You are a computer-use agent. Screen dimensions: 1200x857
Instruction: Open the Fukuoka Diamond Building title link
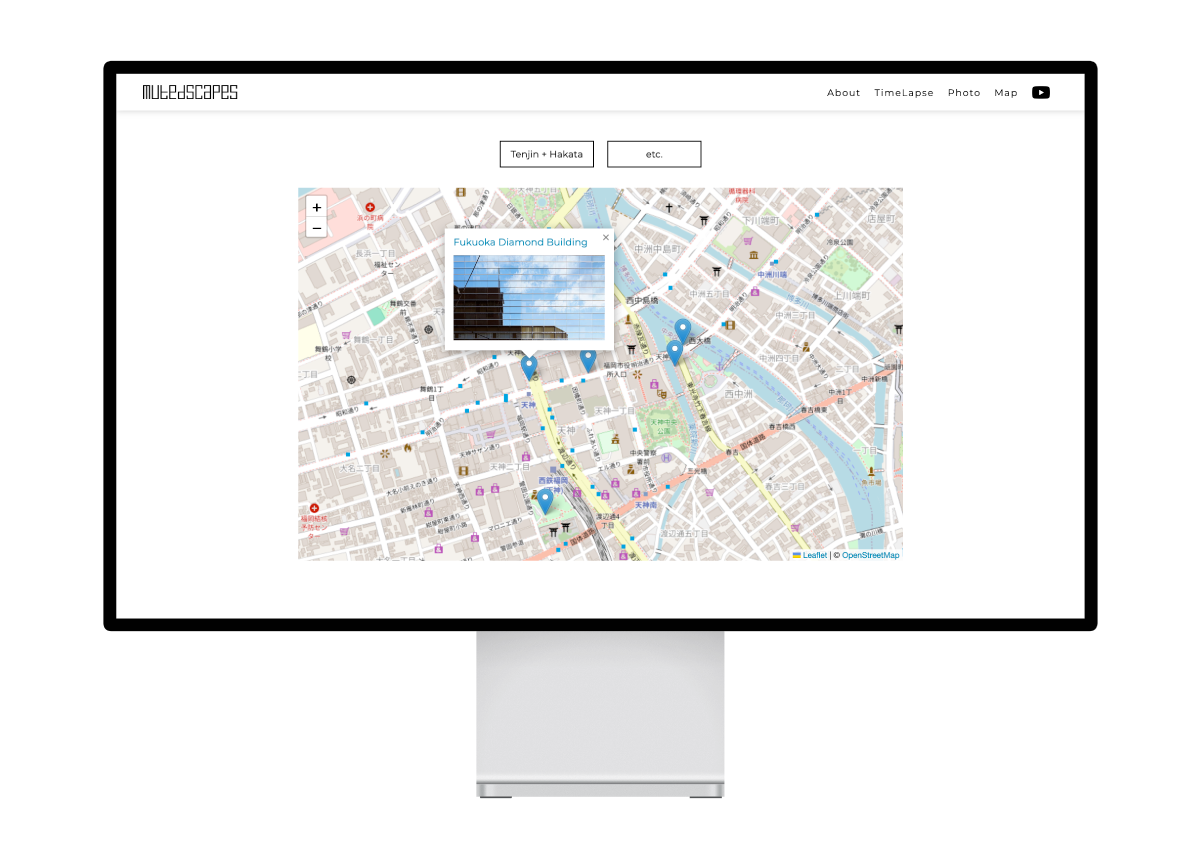[520, 242]
